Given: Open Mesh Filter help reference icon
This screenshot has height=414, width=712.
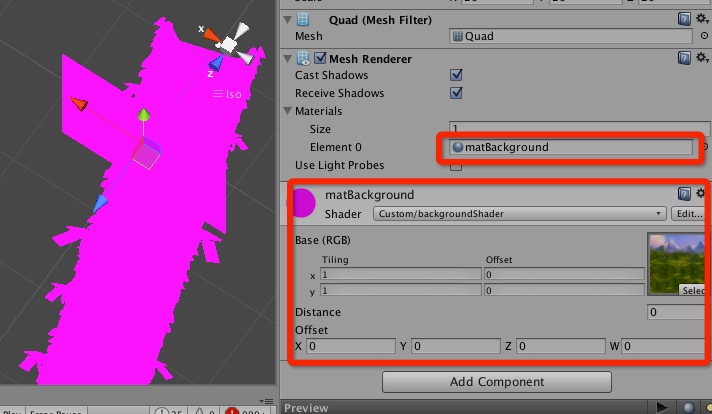Looking at the screenshot, I should pos(684,18).
